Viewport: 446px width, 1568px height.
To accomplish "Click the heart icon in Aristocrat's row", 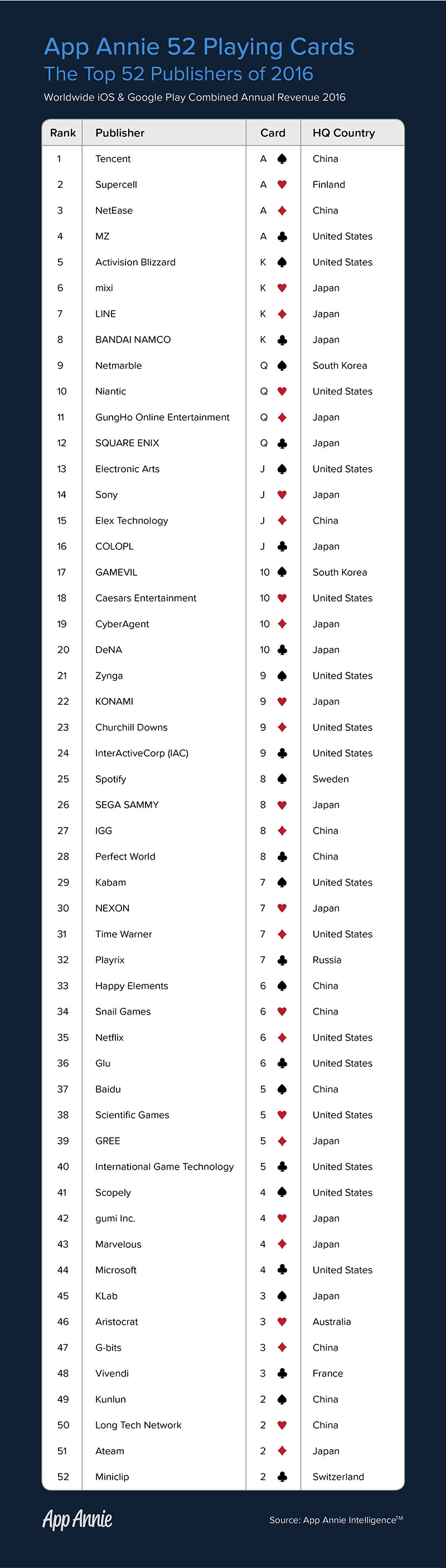I will 282,1321.
